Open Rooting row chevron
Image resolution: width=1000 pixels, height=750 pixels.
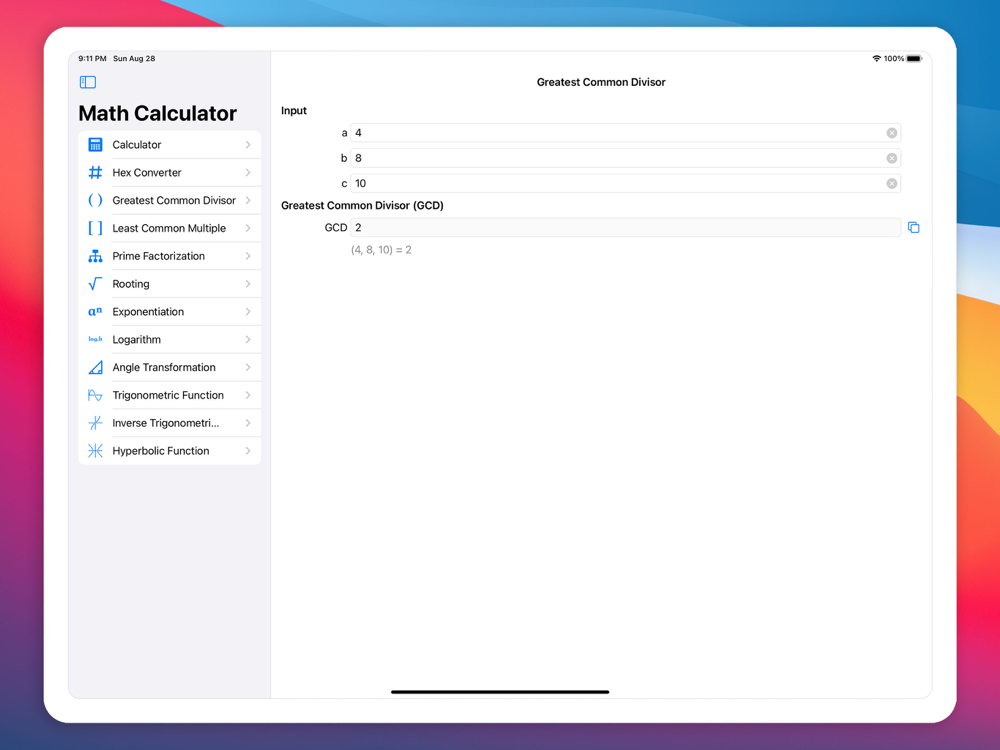tap(248, 284)
